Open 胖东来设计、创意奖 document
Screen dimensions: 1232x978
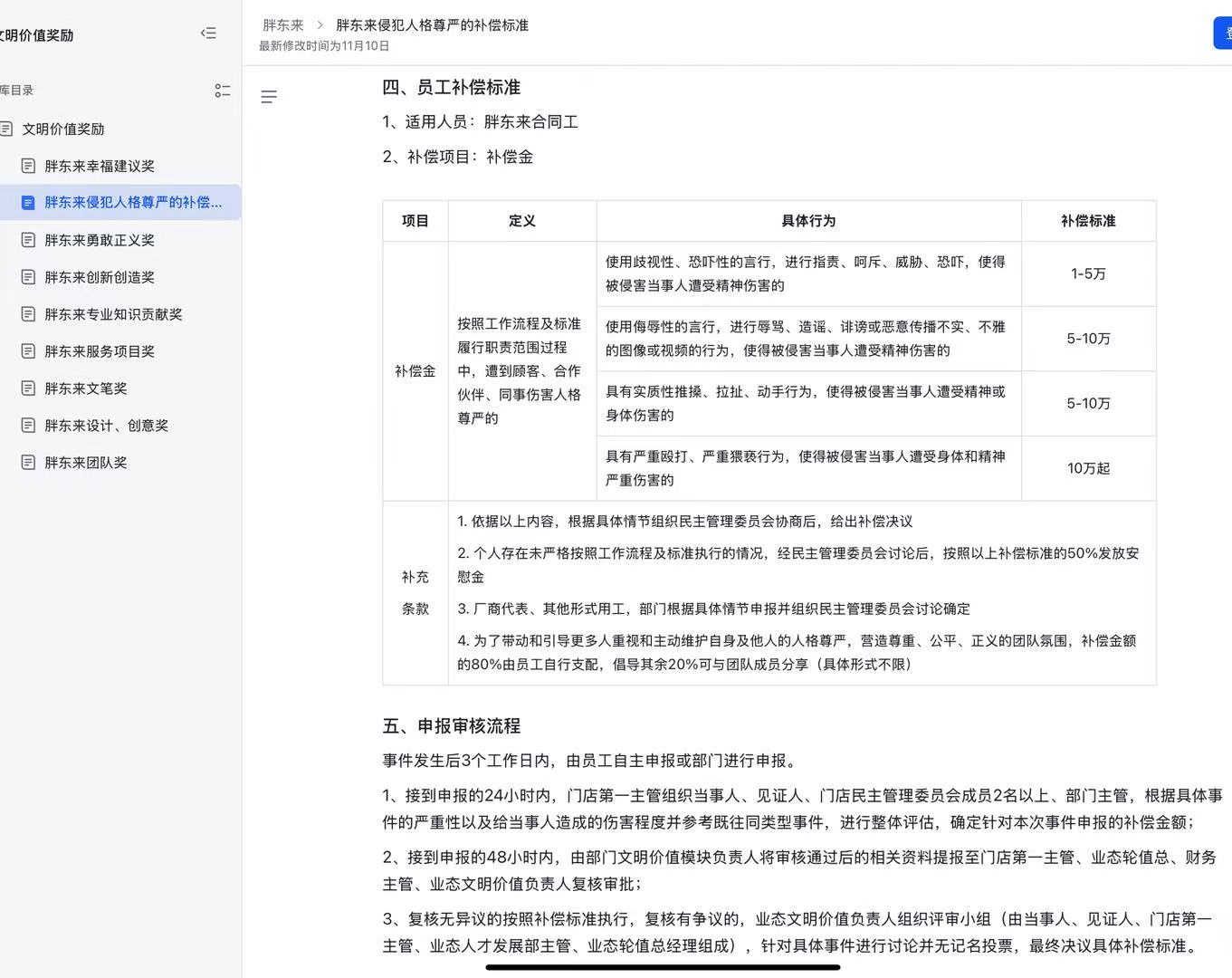point(106,426)
